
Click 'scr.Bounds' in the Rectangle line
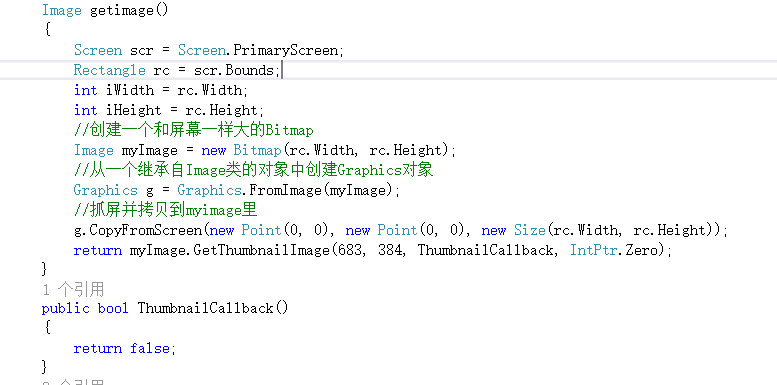[234, 70]
